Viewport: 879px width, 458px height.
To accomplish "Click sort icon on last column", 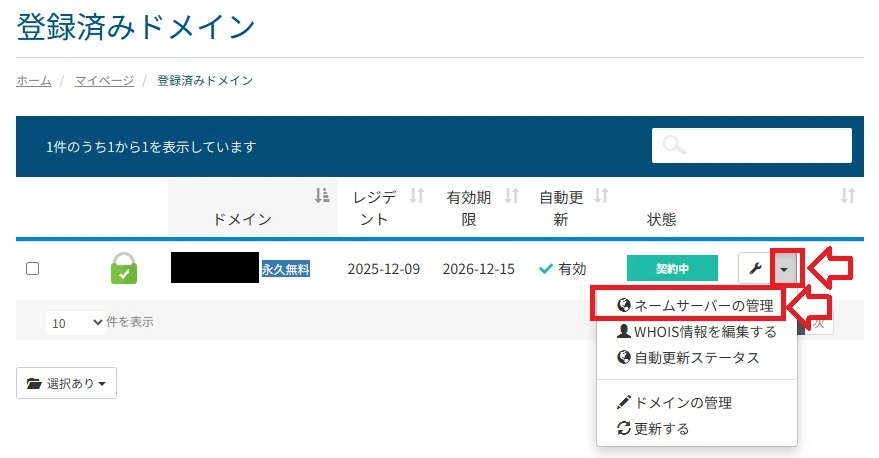I will [x=848, y=196].
